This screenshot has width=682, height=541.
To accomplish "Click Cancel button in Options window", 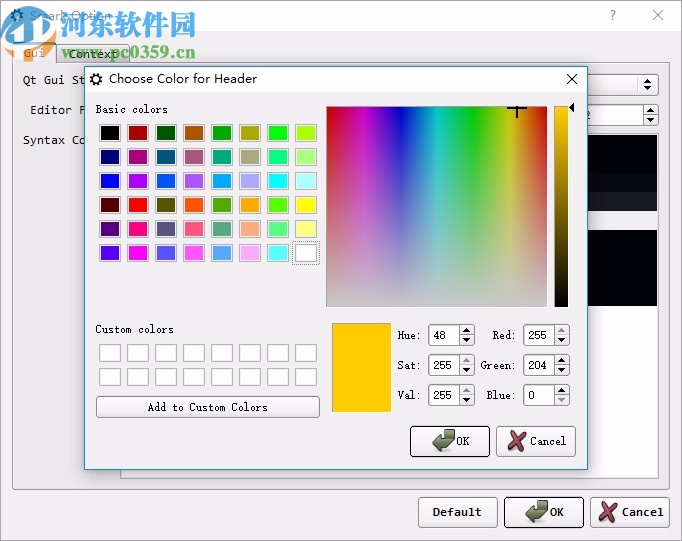I will click(x=630, y=512).
